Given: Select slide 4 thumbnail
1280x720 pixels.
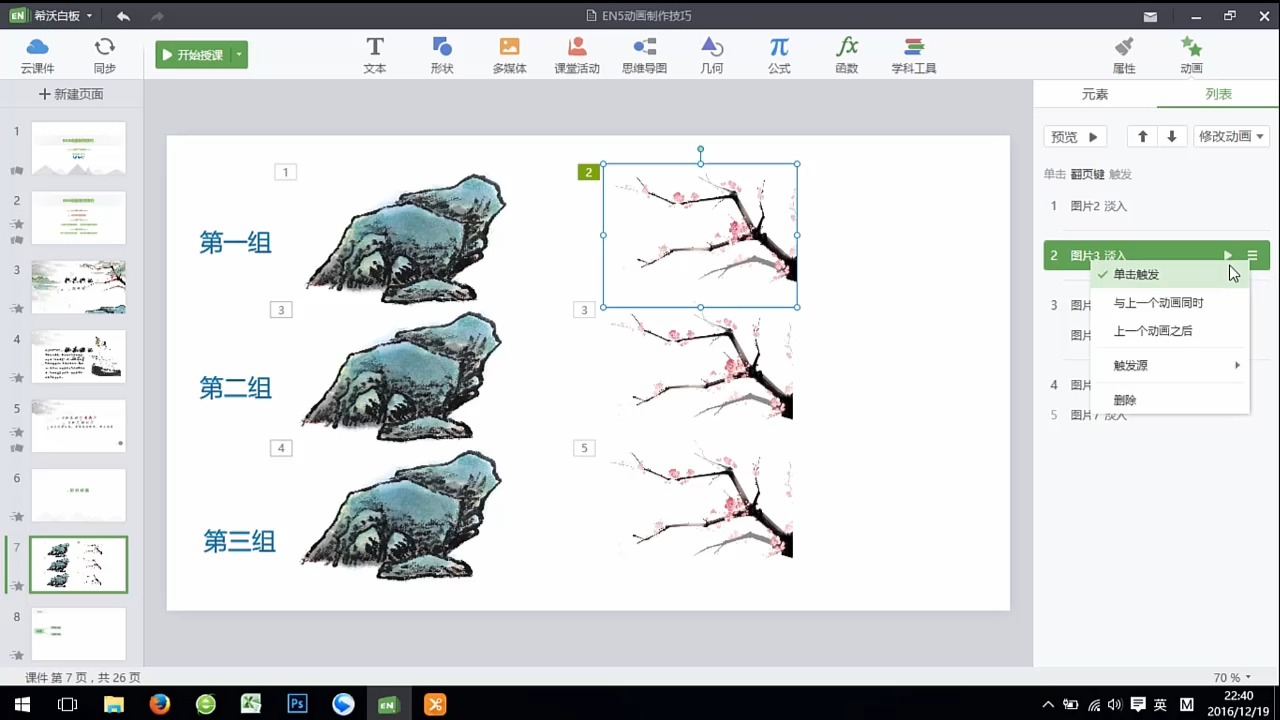Looking at the screenshot, I should point(79,356).
